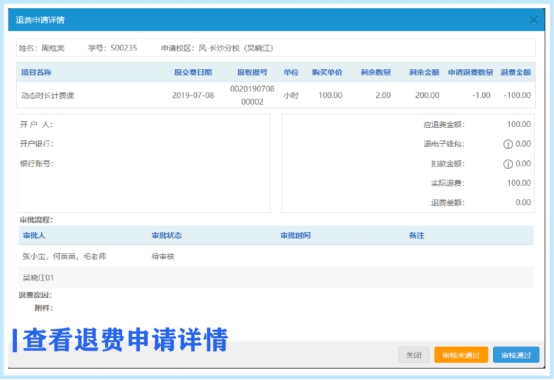
Task: Click the 退费金额 column header
Action: [515, 72]
